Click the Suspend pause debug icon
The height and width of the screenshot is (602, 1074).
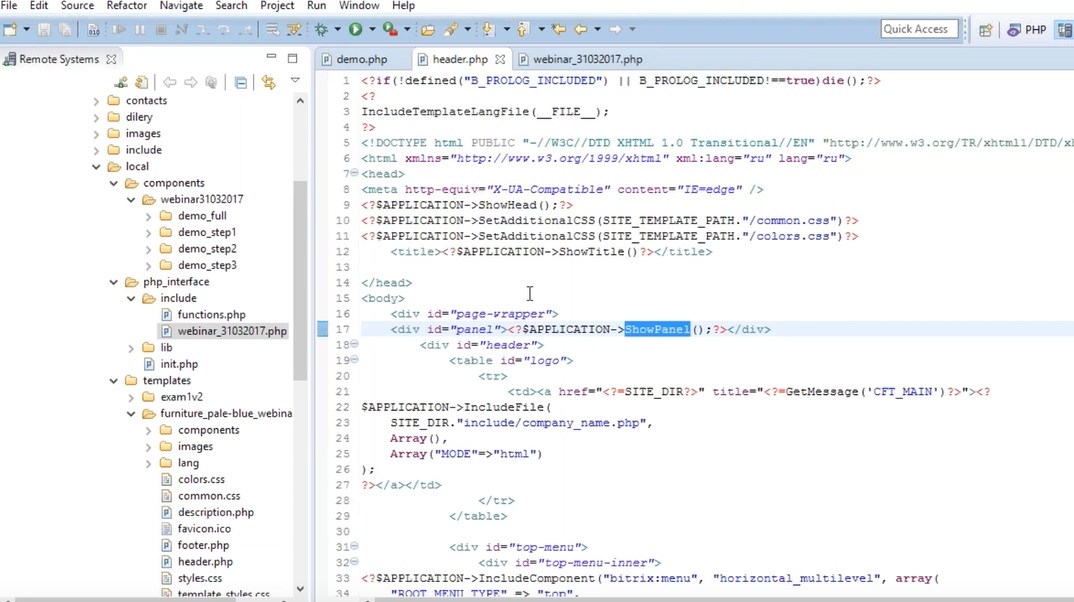point(140,29)
